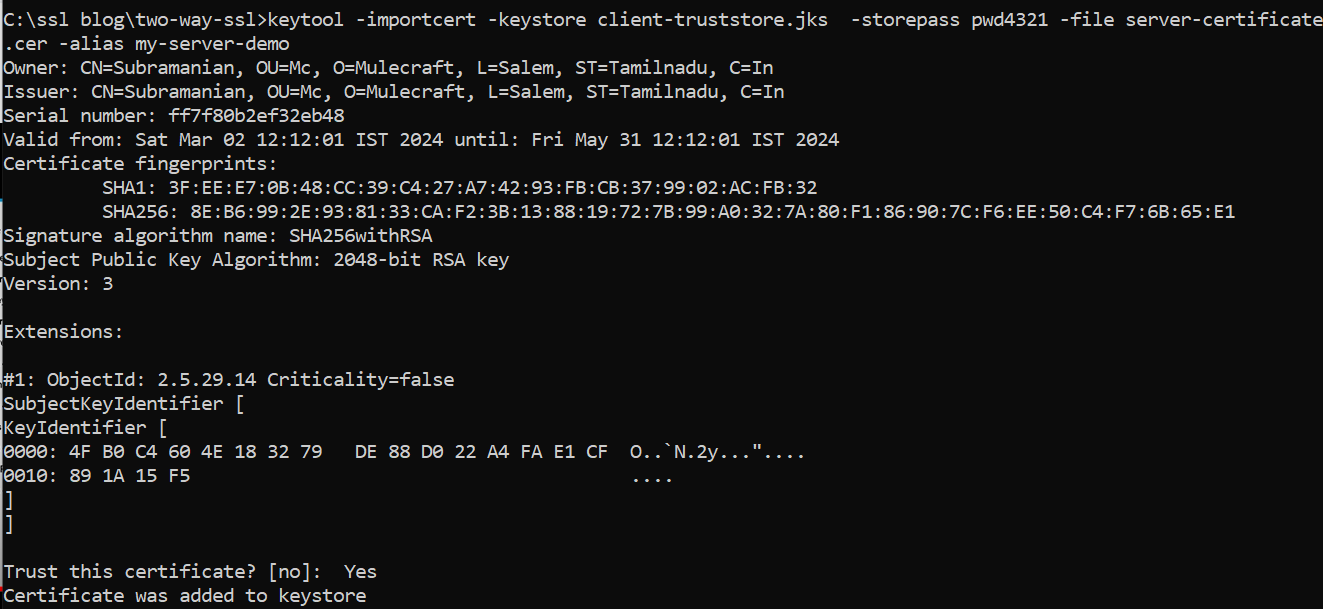Click the SHA256 fingerprint value

click(707, 212)
